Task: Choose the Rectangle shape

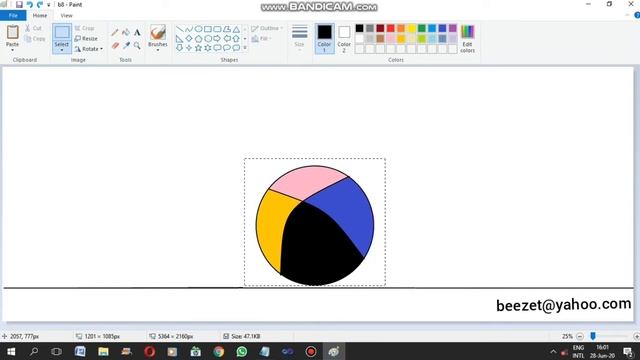Action: click(x=208, y=29)
